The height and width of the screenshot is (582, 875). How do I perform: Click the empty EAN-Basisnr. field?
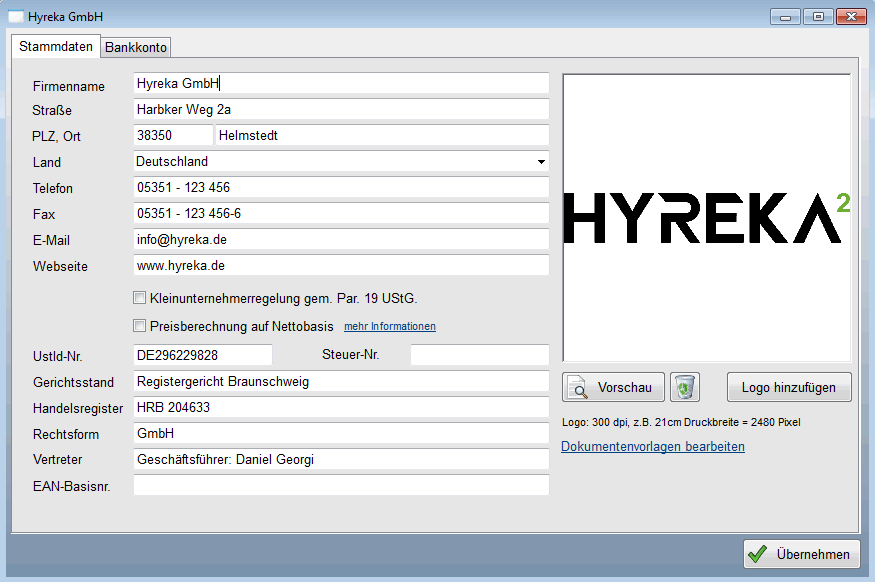tap(341, 485)
